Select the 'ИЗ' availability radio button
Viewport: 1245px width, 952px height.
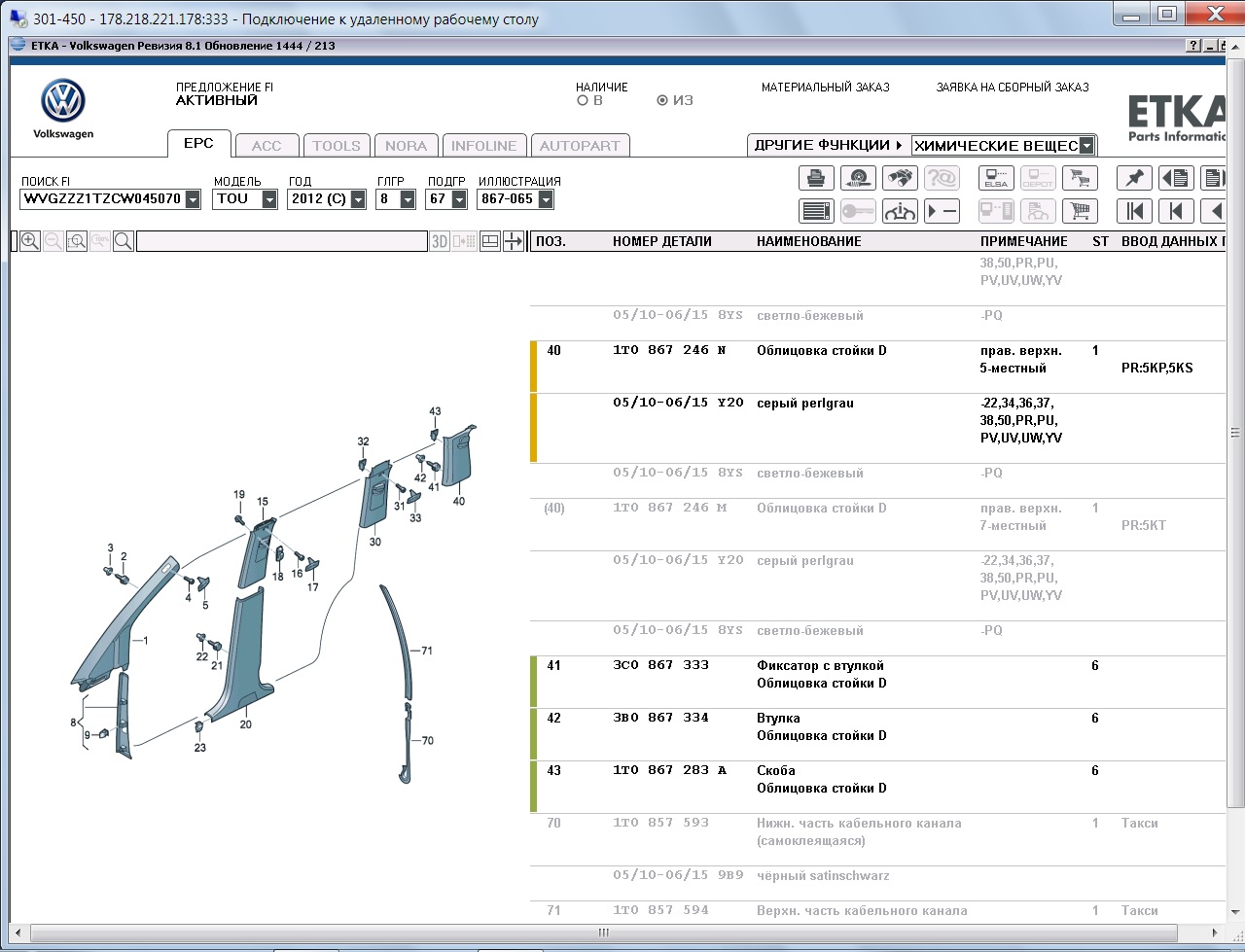point(662,100)
